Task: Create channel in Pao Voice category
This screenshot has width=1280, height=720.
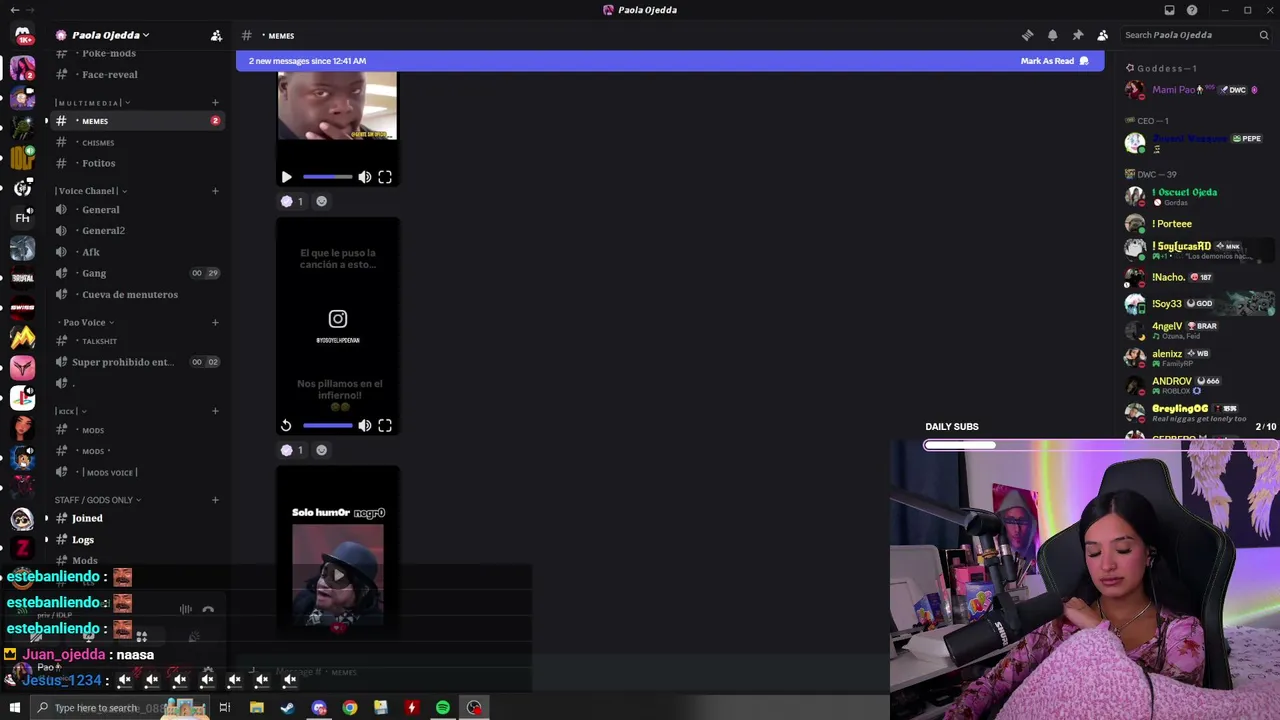Action: tap(215, 322)
